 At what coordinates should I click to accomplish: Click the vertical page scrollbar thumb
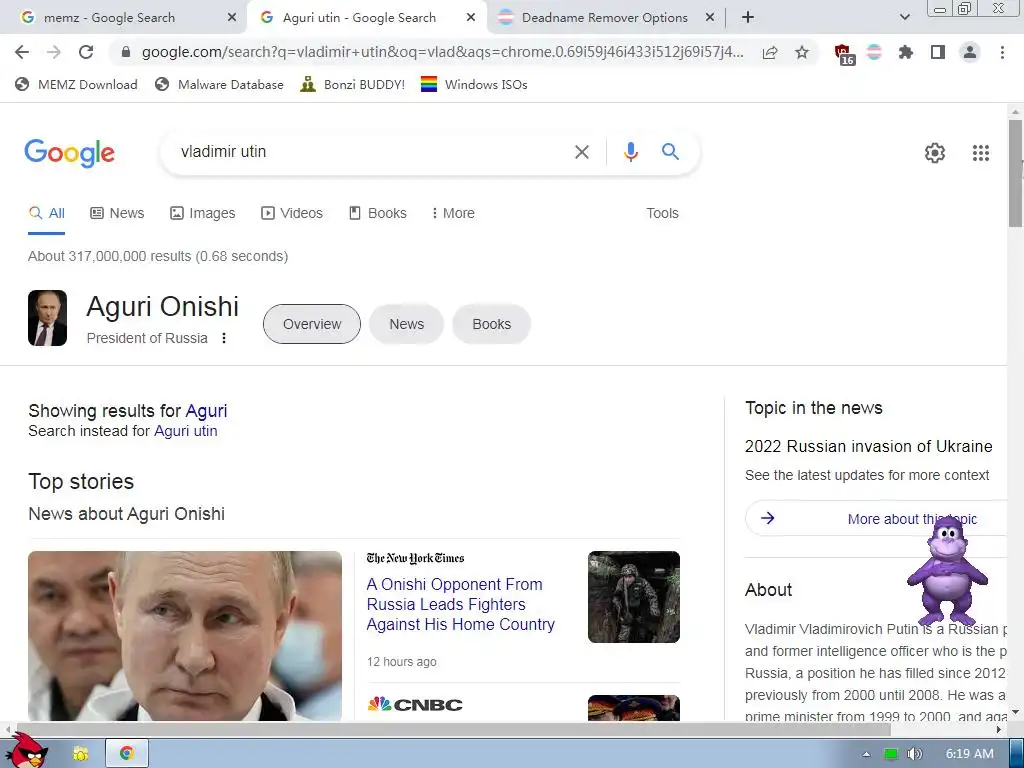click(x=1016, y=173)
